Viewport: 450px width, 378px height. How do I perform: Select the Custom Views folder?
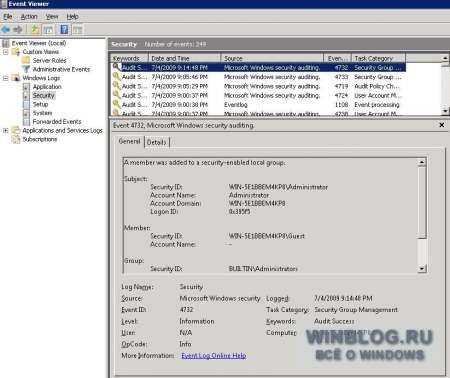pyautogui.click(x=40, y=52)
